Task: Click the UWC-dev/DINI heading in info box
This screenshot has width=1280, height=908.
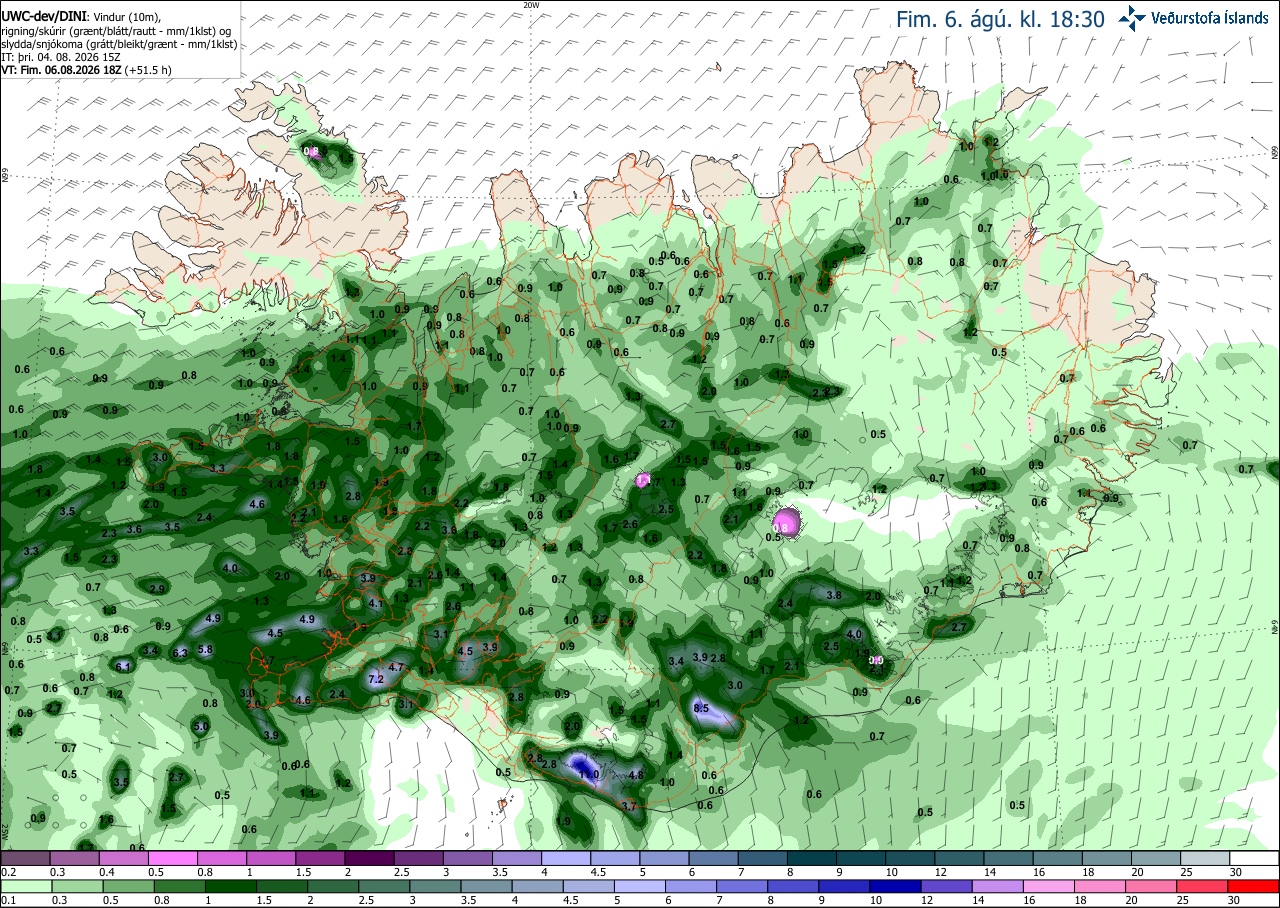Action: 43,18
